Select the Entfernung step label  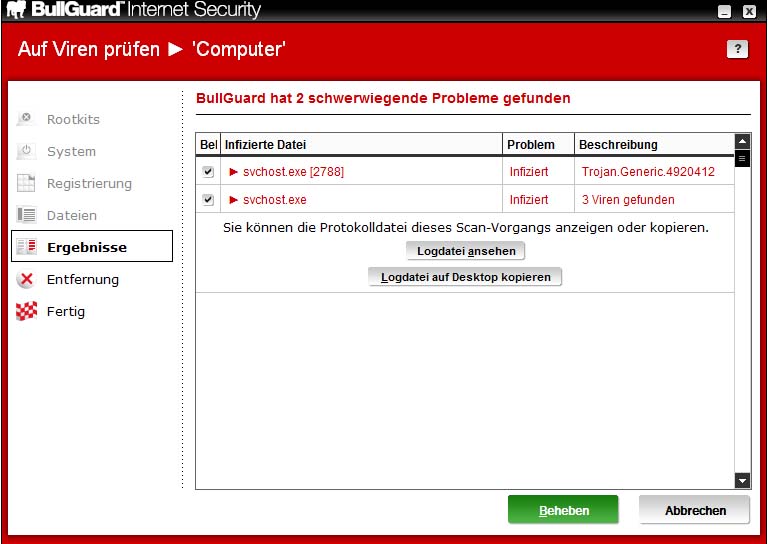[83, 280]
